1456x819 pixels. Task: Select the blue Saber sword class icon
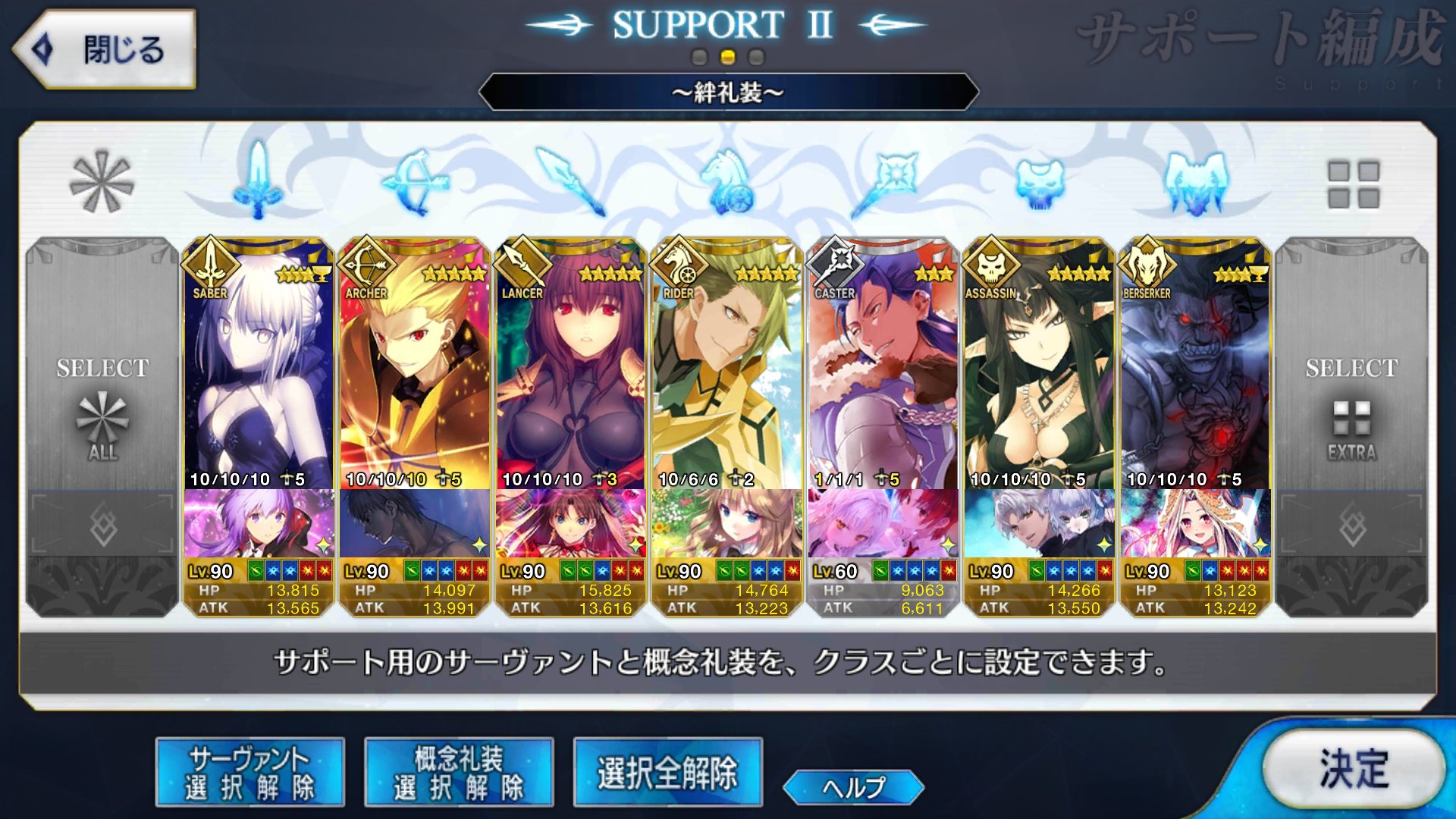tap(258, 180)
